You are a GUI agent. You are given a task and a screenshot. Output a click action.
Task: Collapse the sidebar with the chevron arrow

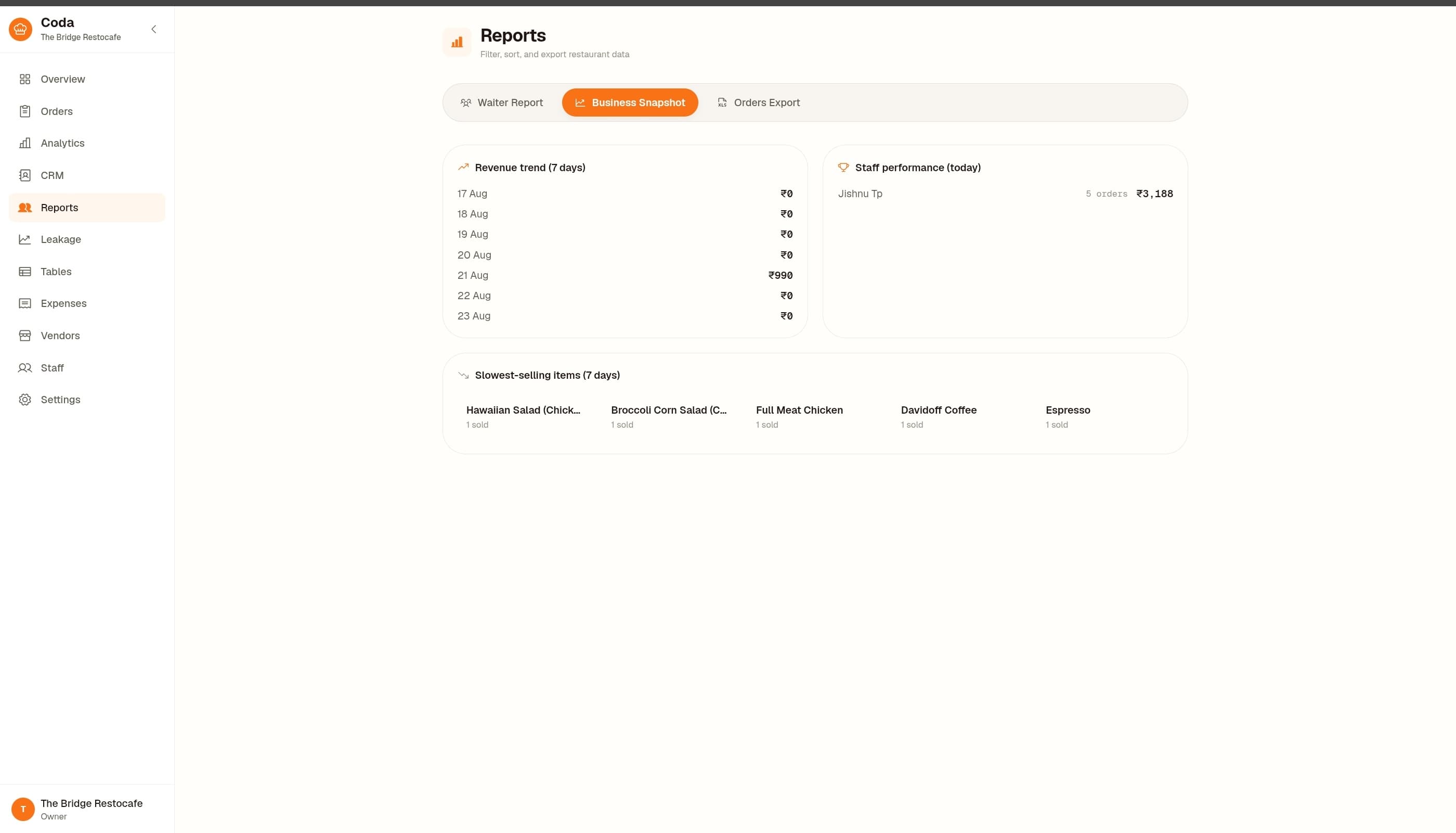[154, 29]
